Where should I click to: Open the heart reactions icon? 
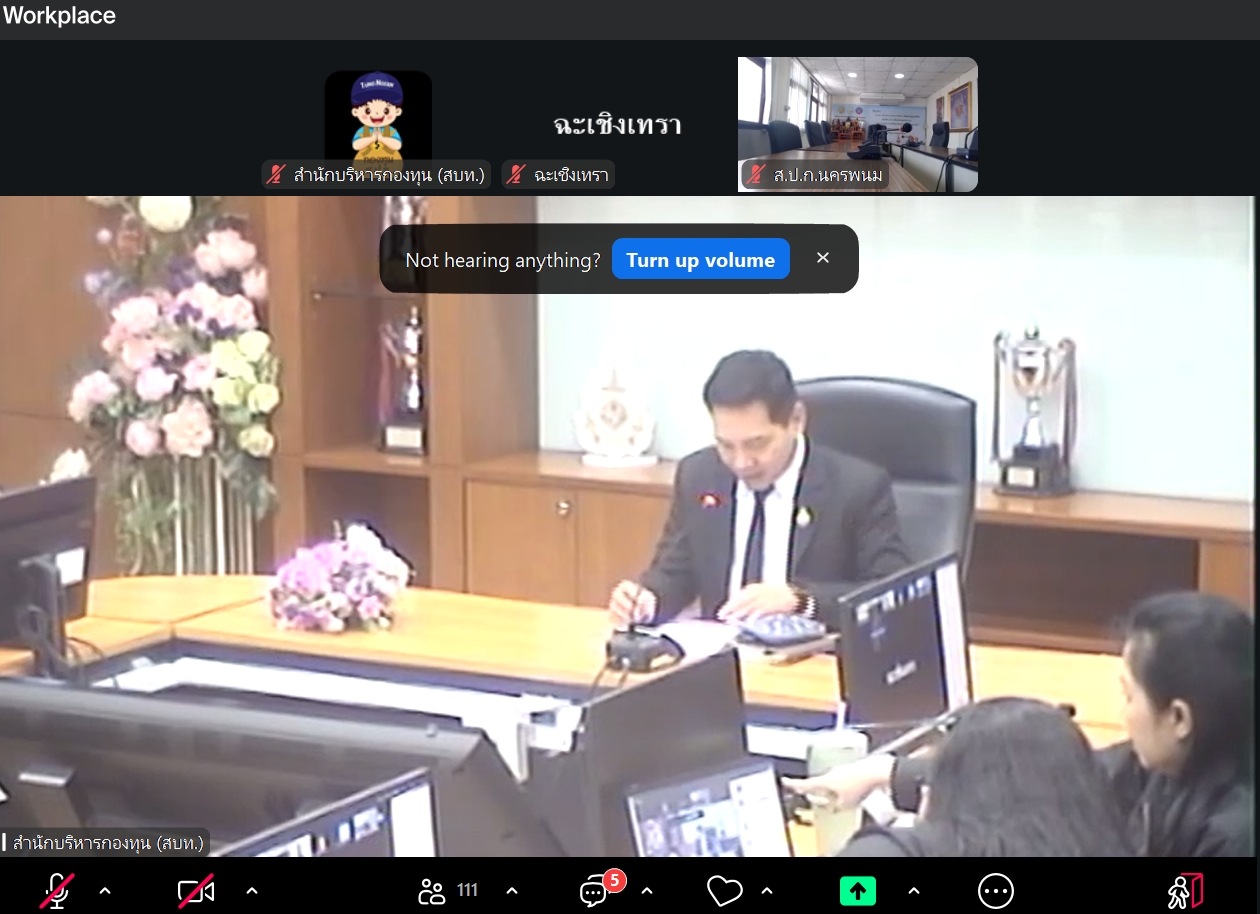point(724,890)
